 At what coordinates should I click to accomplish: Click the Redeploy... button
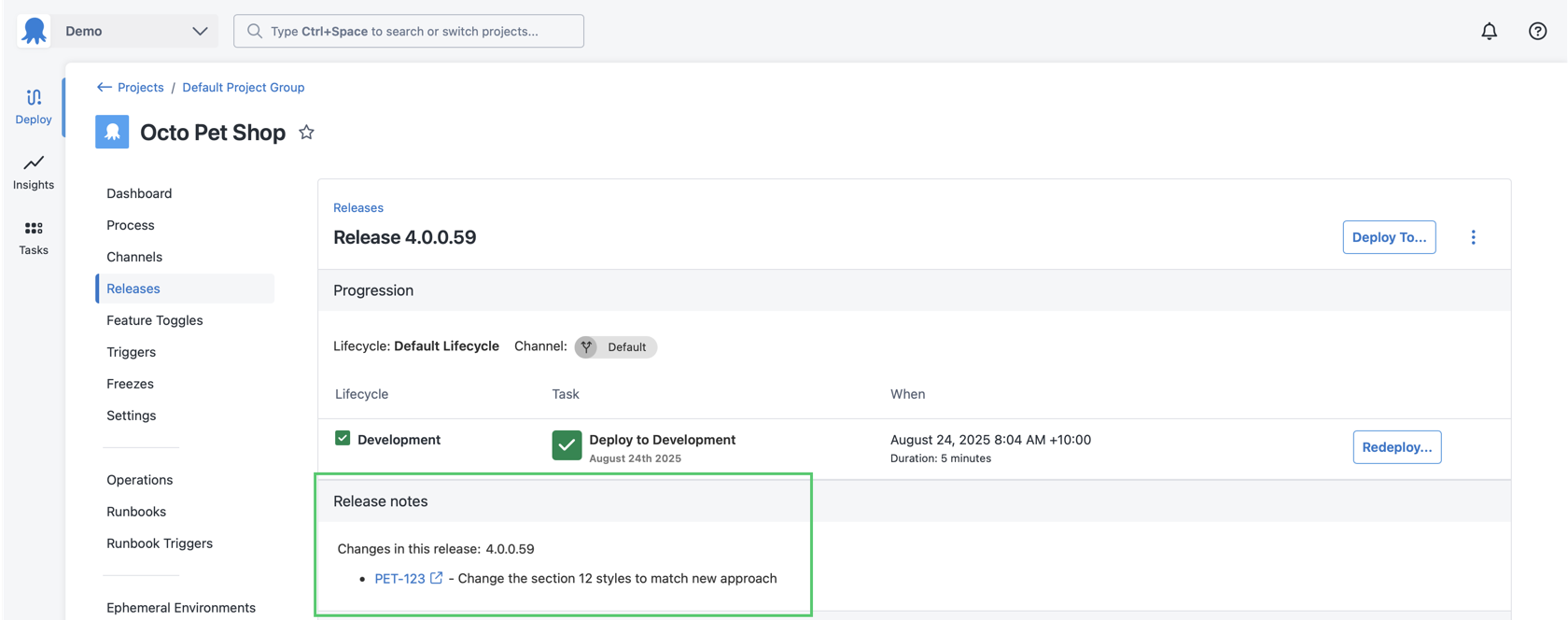[1397, 447]
